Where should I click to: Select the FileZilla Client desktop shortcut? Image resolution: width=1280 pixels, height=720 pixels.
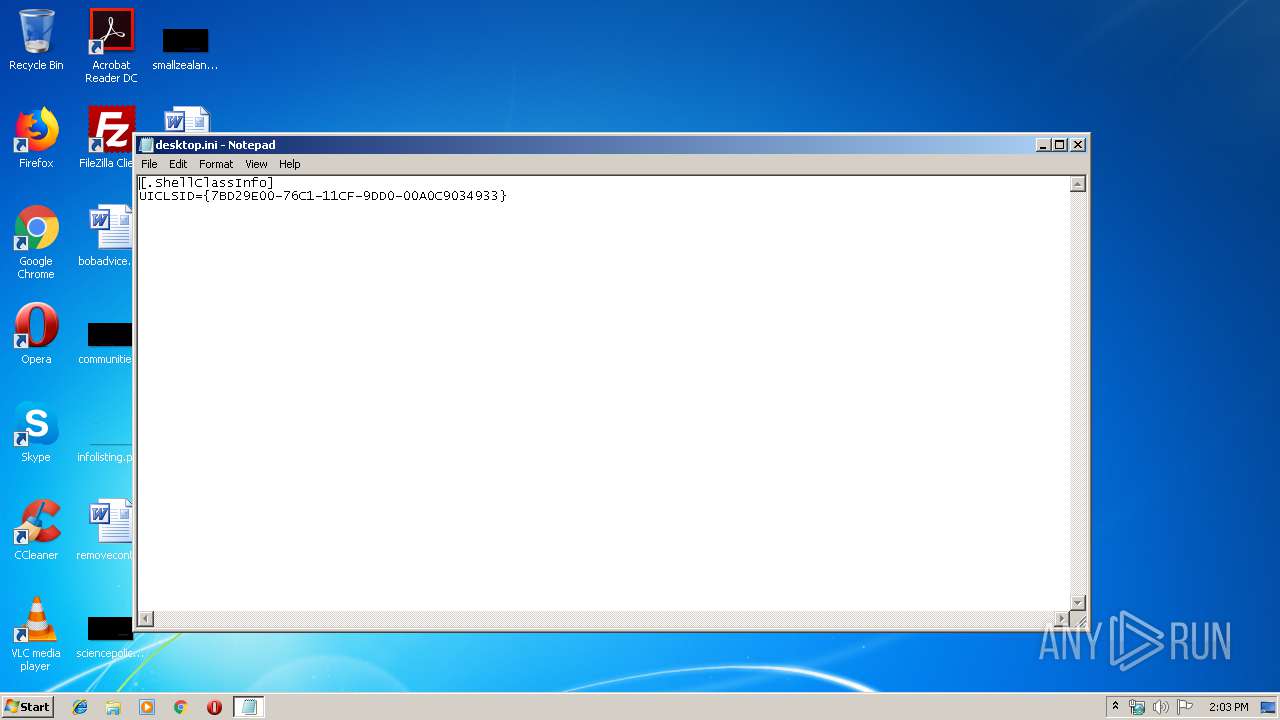(x=107, y=138)
